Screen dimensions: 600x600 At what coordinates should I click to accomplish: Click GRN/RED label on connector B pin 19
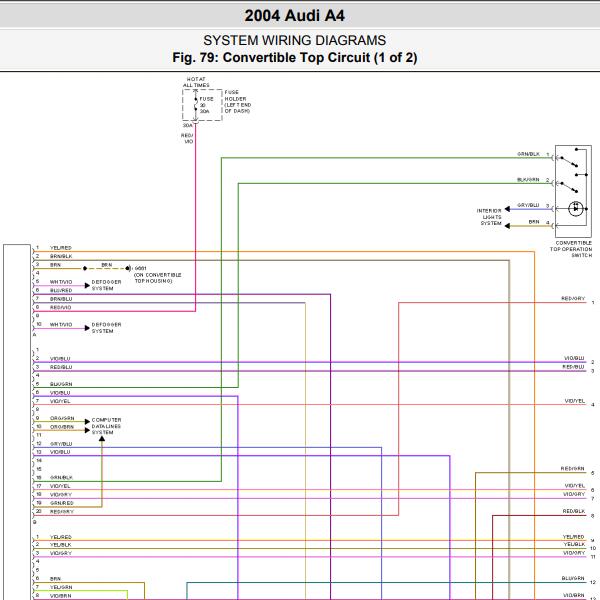point(62,503)
